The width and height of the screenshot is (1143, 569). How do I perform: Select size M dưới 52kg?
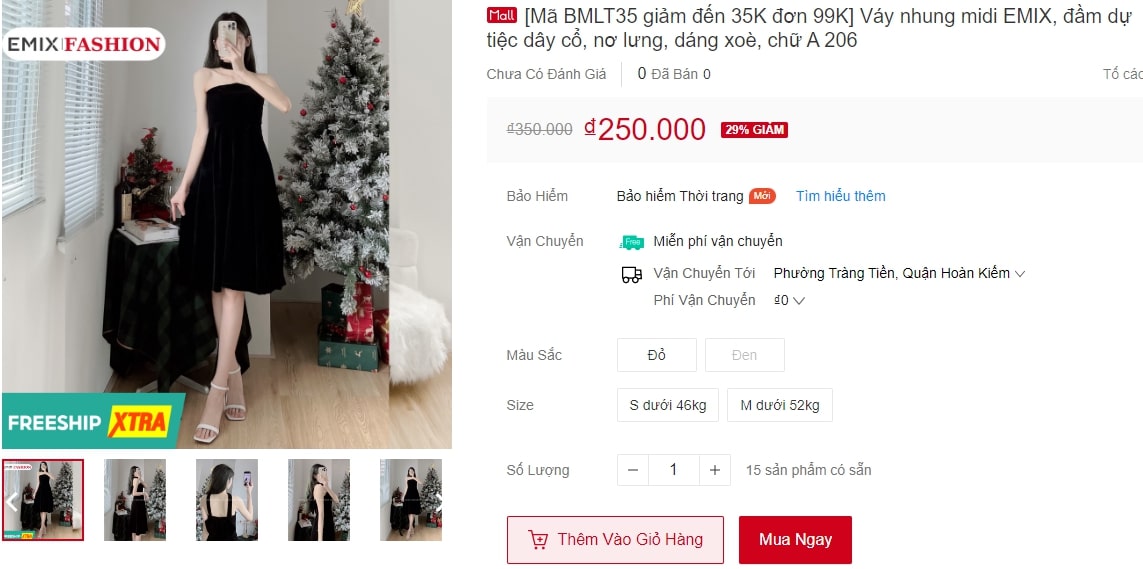779,405
